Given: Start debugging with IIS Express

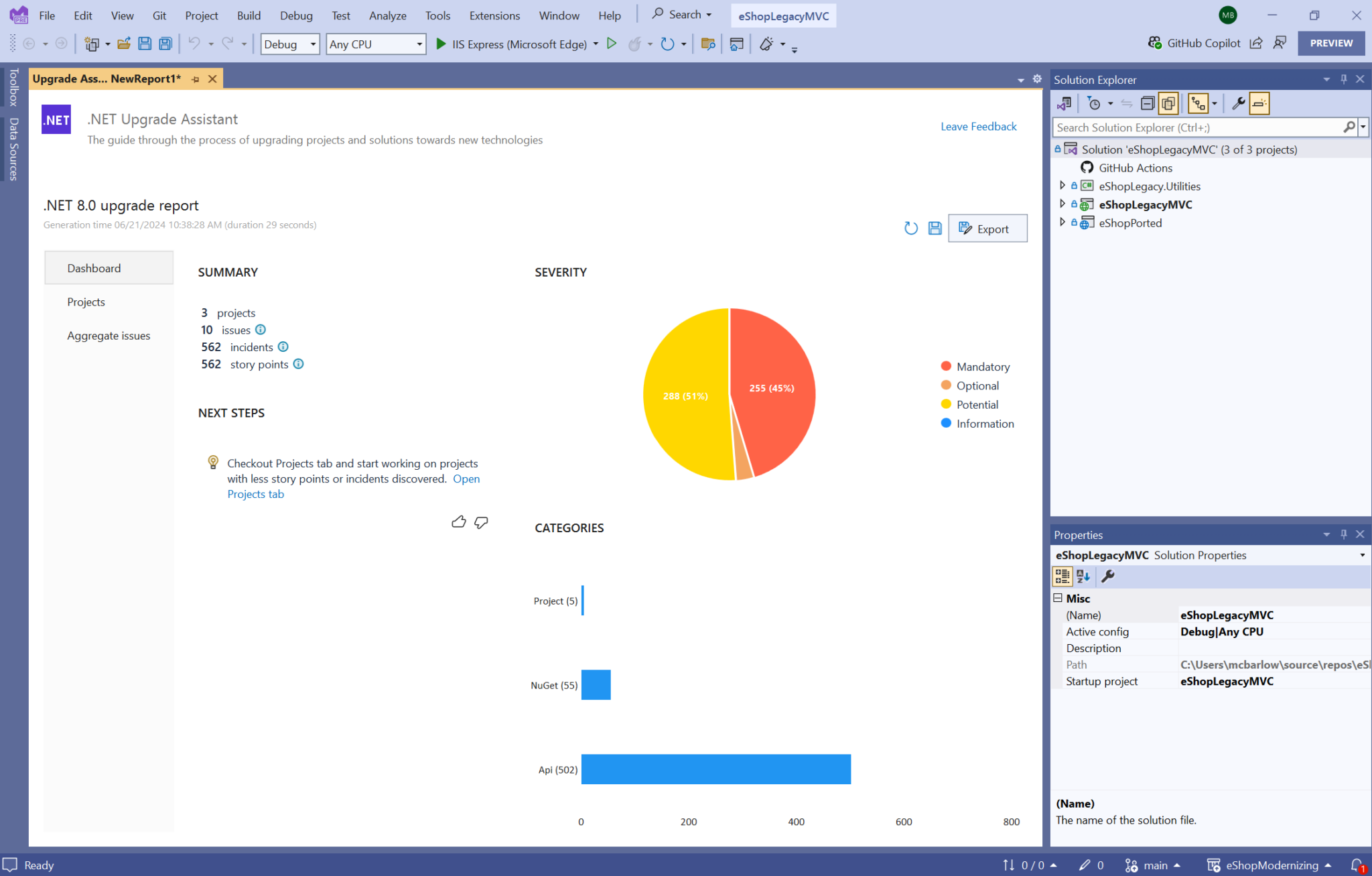Looking at the screenshot, I should point(441,44).
